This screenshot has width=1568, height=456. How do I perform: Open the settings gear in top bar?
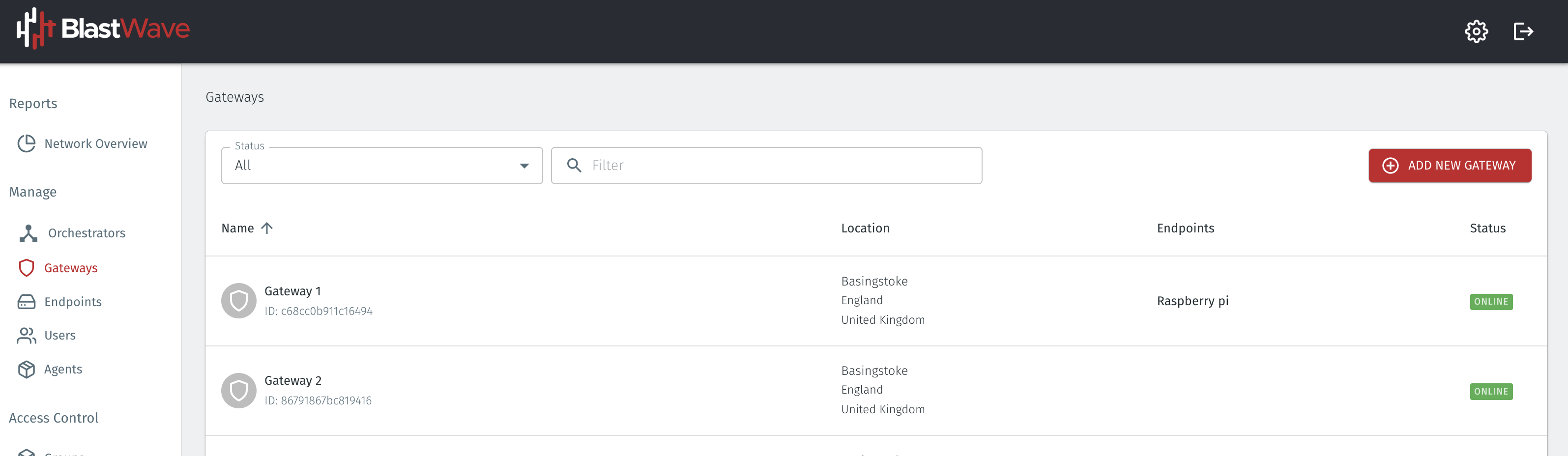(1476, 31)
